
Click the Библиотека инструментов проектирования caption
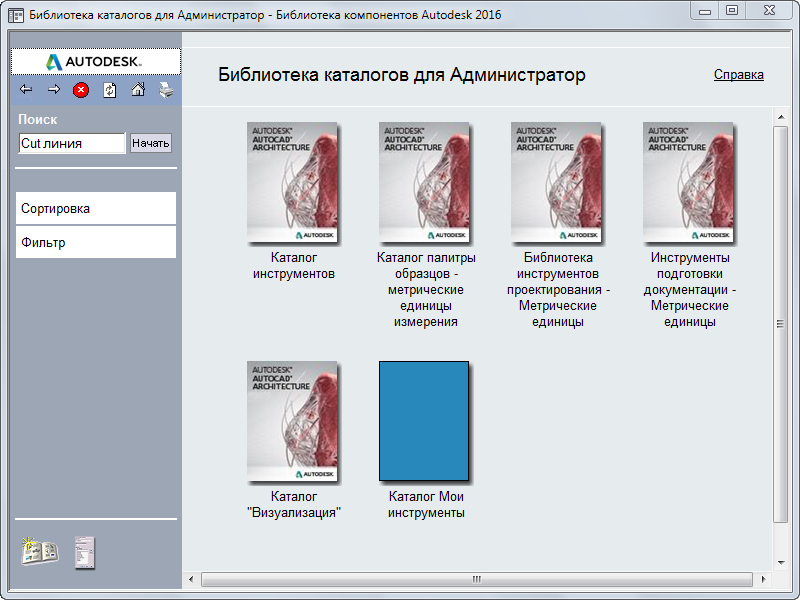click(x=558, y=290)
